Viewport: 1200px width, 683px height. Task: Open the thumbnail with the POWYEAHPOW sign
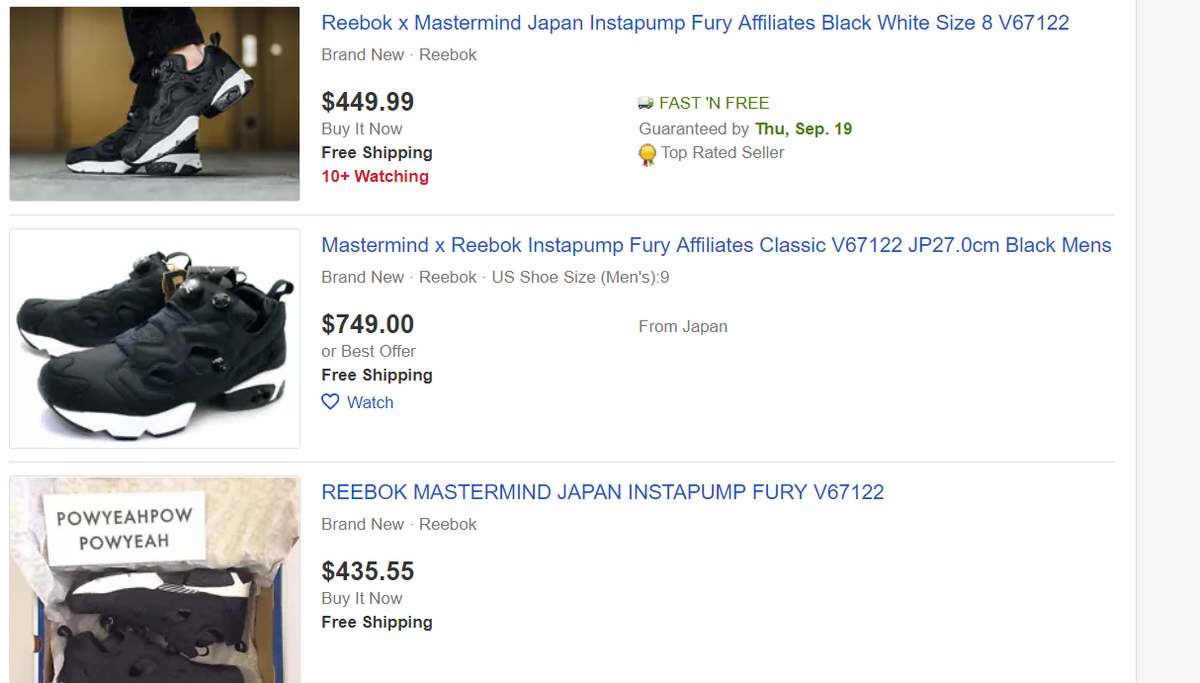pos(155,579)
